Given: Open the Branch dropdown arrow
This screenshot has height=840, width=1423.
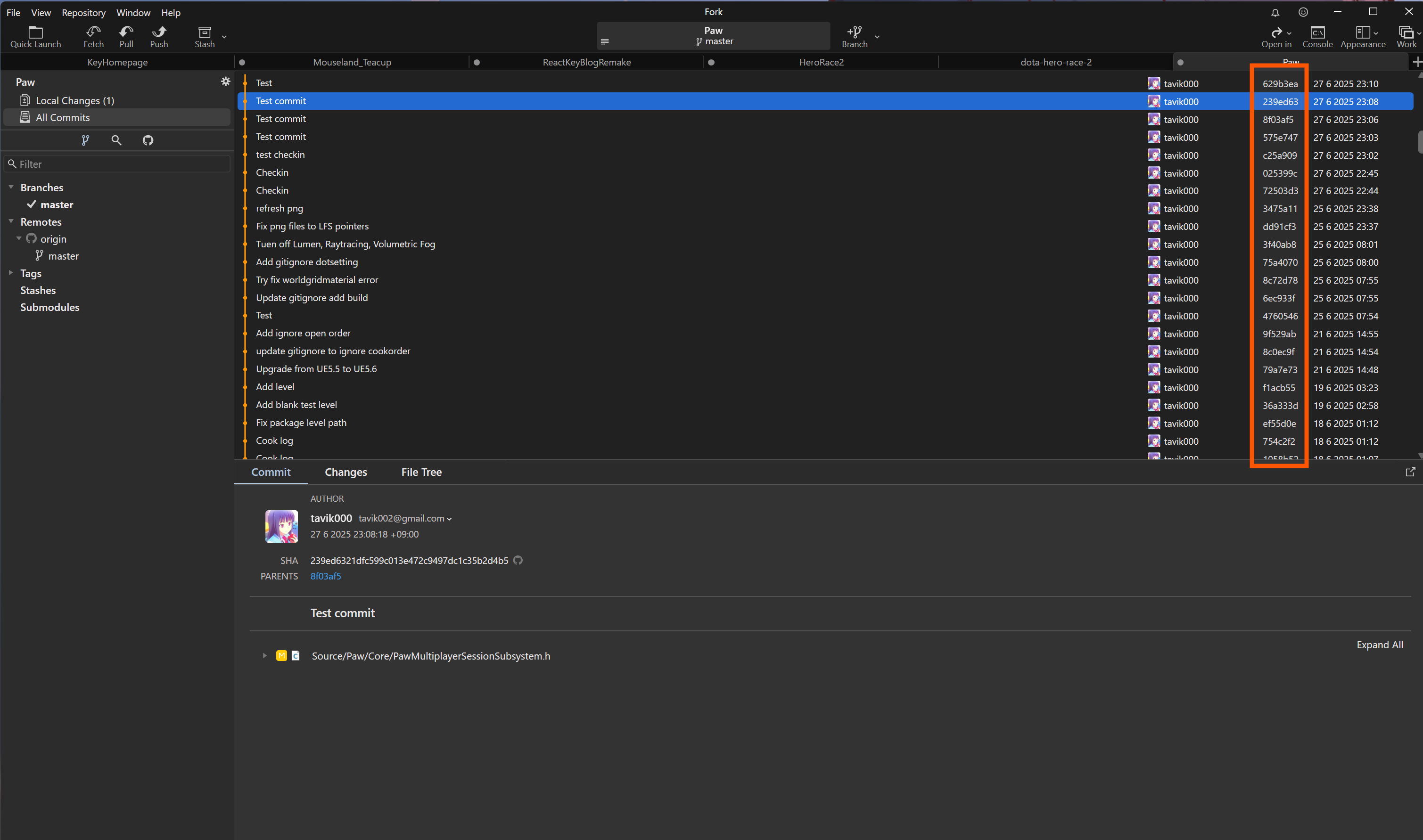Looking at the screenshot, I should point(877,37).
